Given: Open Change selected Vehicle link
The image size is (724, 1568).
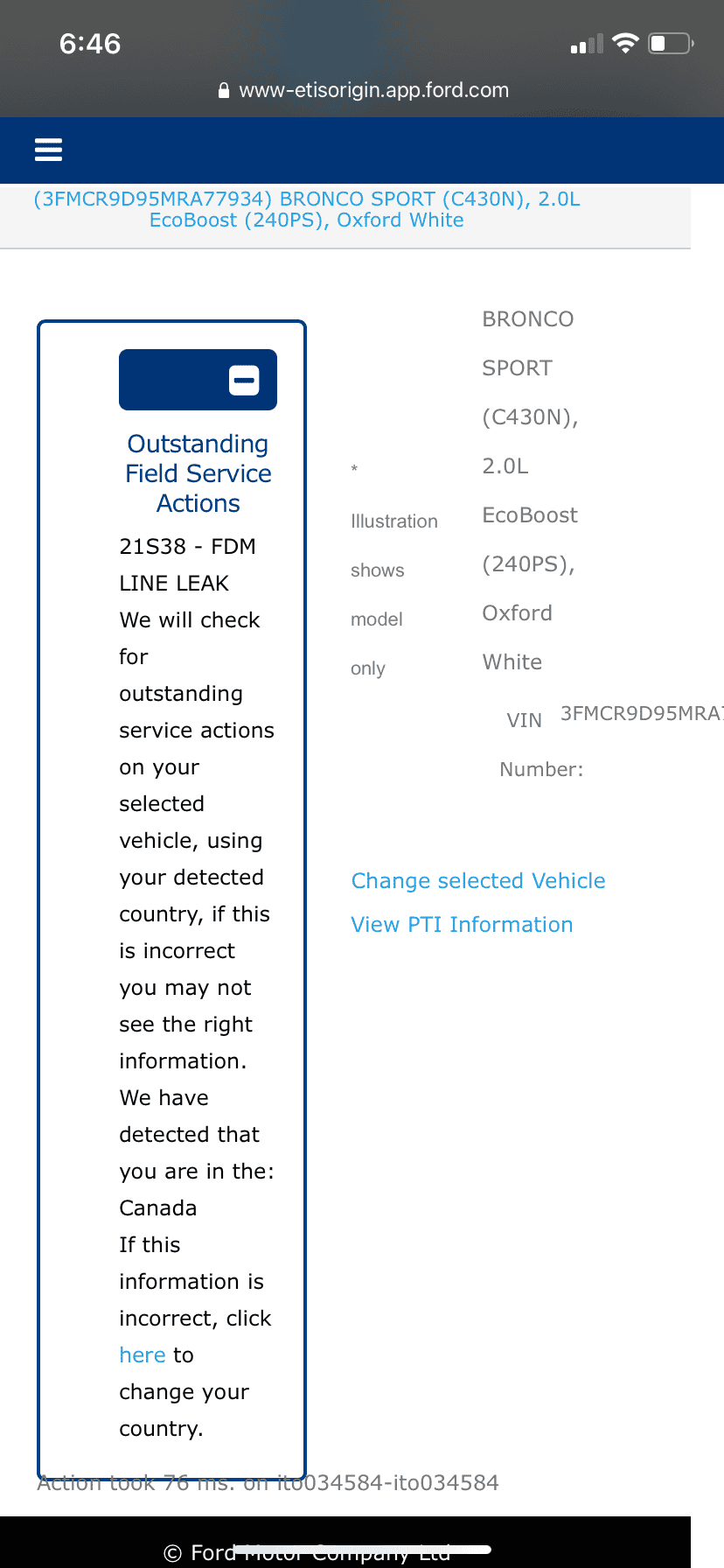Looking at the screenshot, I should click(478, 881).
